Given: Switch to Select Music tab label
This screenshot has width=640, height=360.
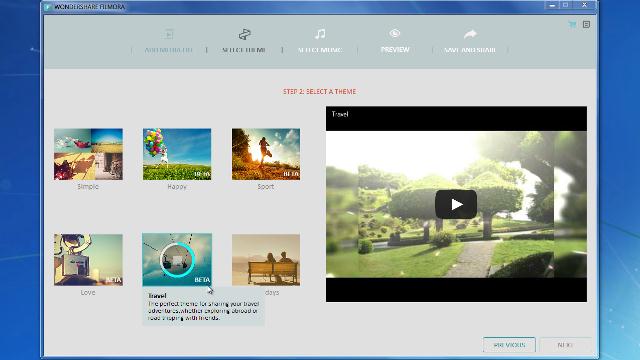Looking at the screenshot, I should point(320,50).
